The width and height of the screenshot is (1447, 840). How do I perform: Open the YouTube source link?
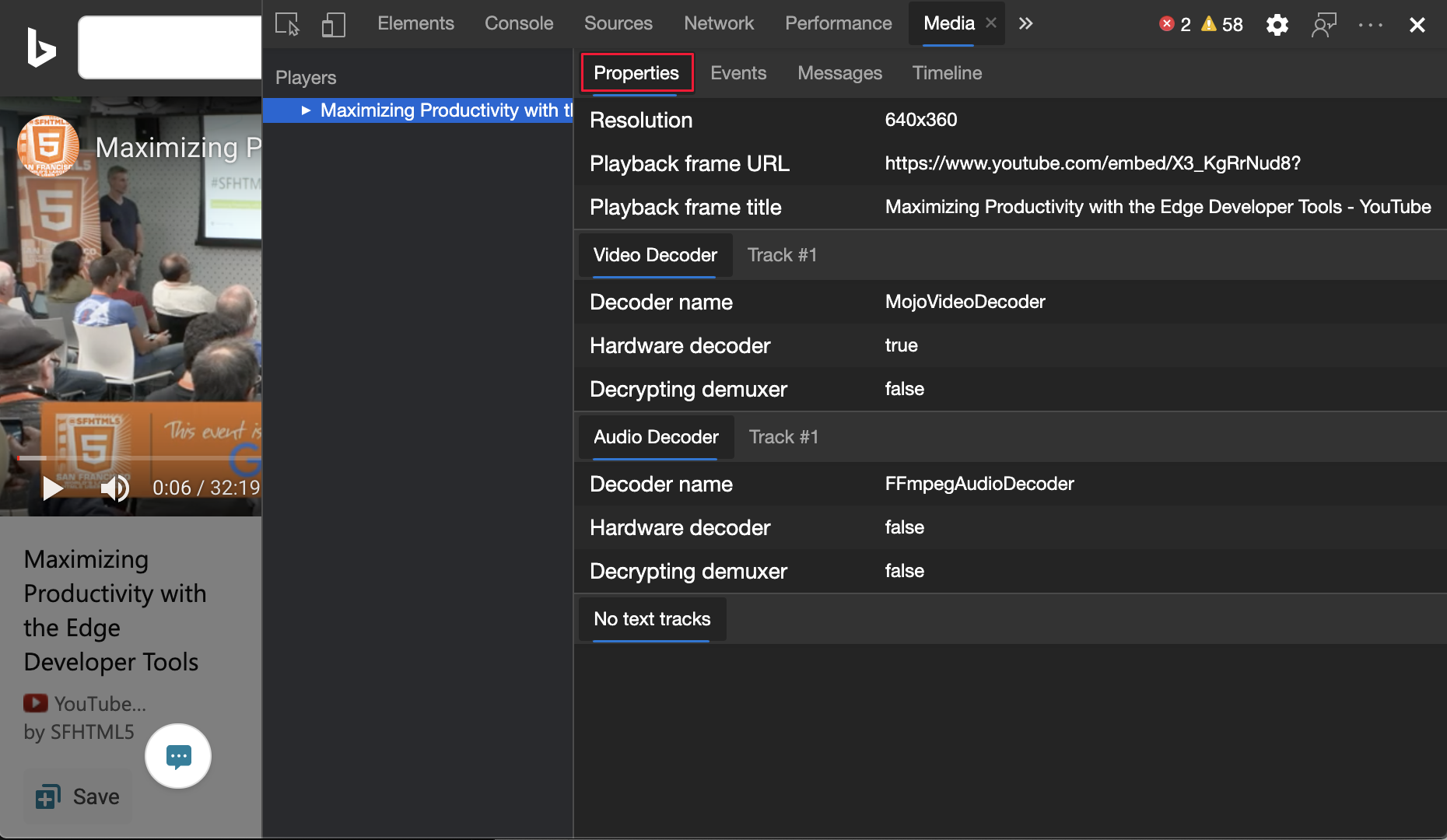click(x=86, y=703)
